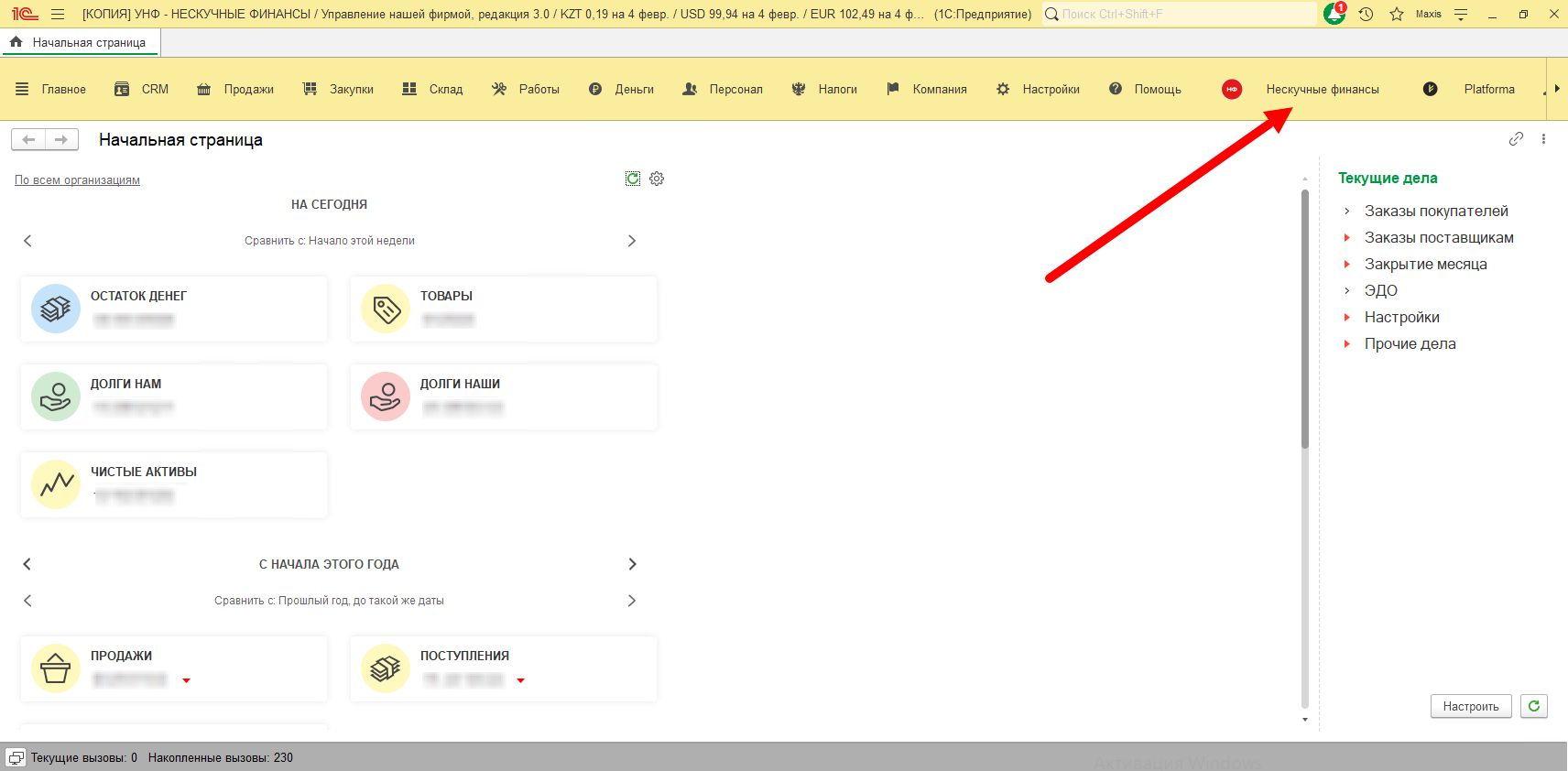Open favorites star icon
Viewport: 1568px width, 771px height.
click(x=1396, y=15)
